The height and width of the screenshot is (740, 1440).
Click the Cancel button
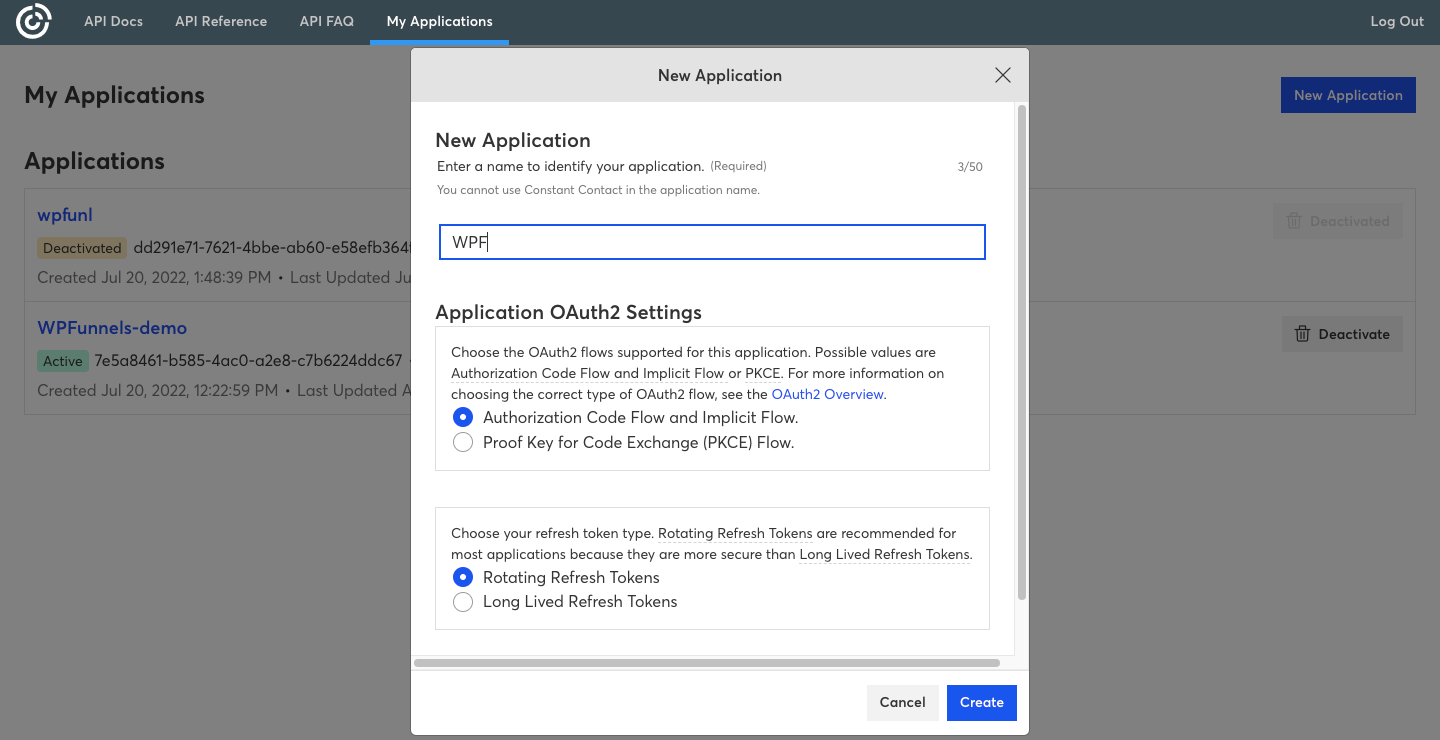[902, 702]
